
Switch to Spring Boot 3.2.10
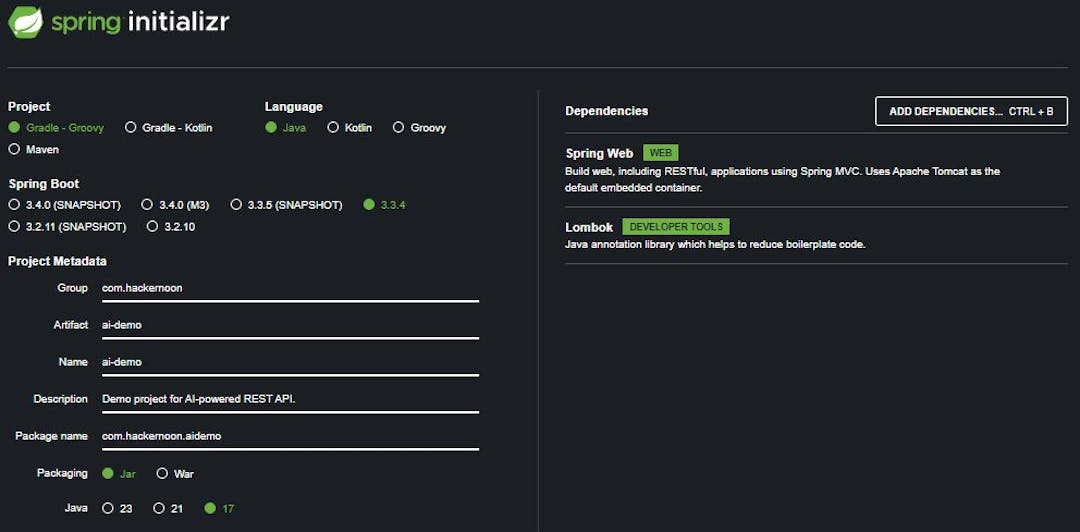click(153, 227)
